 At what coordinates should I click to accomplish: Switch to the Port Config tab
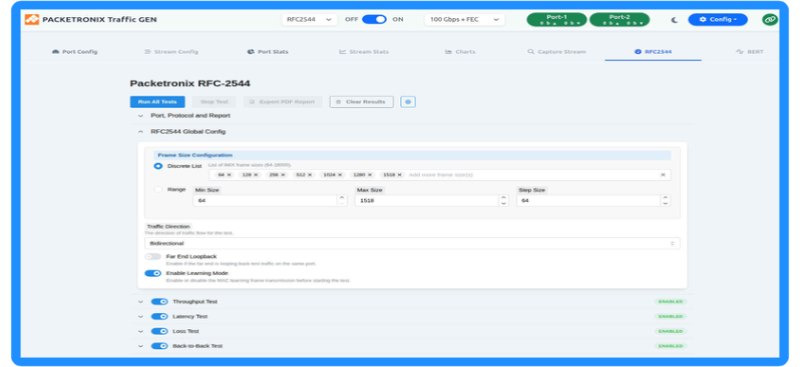point(74,52)
